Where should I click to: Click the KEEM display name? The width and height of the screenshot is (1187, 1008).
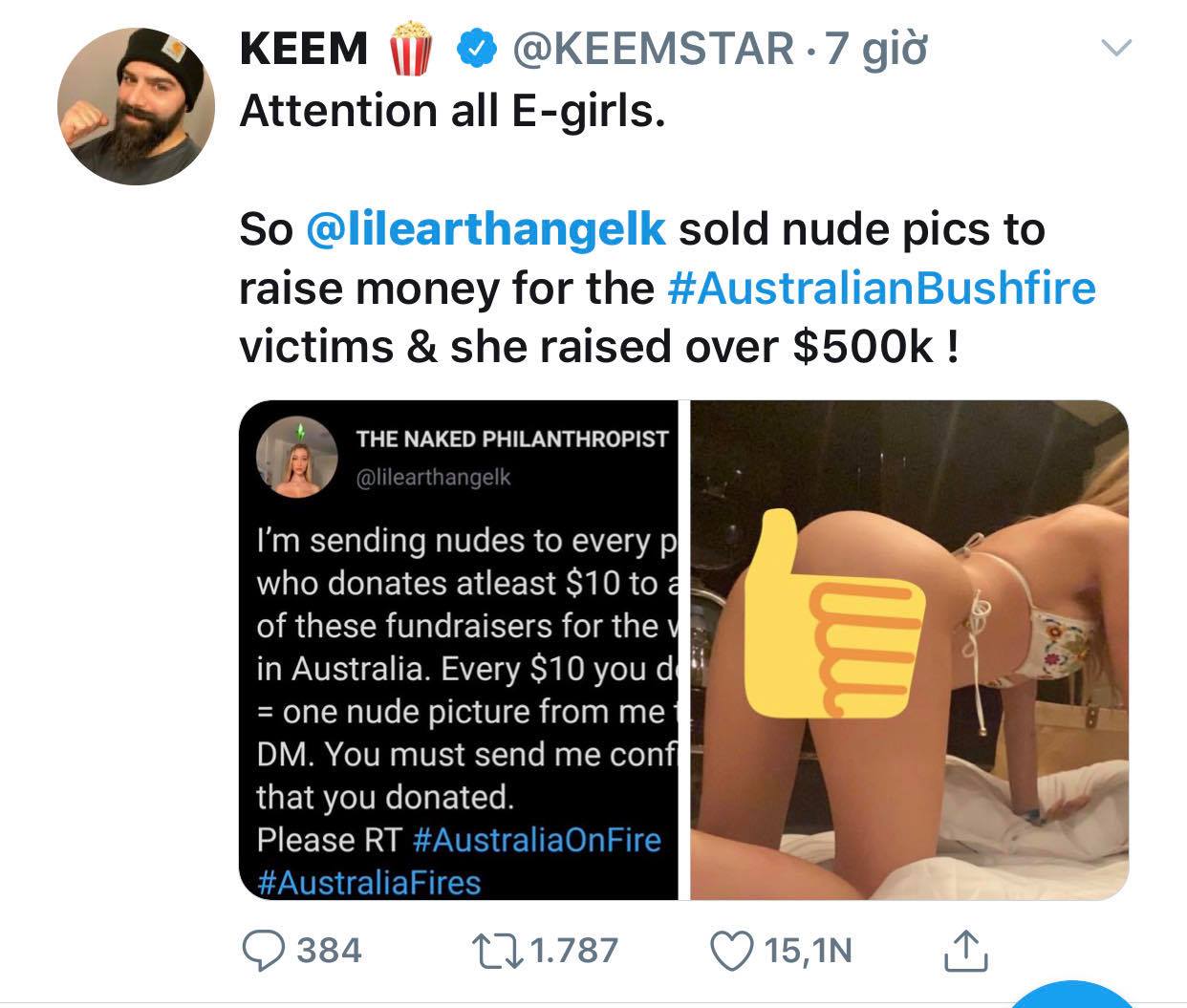click(304, 48)
